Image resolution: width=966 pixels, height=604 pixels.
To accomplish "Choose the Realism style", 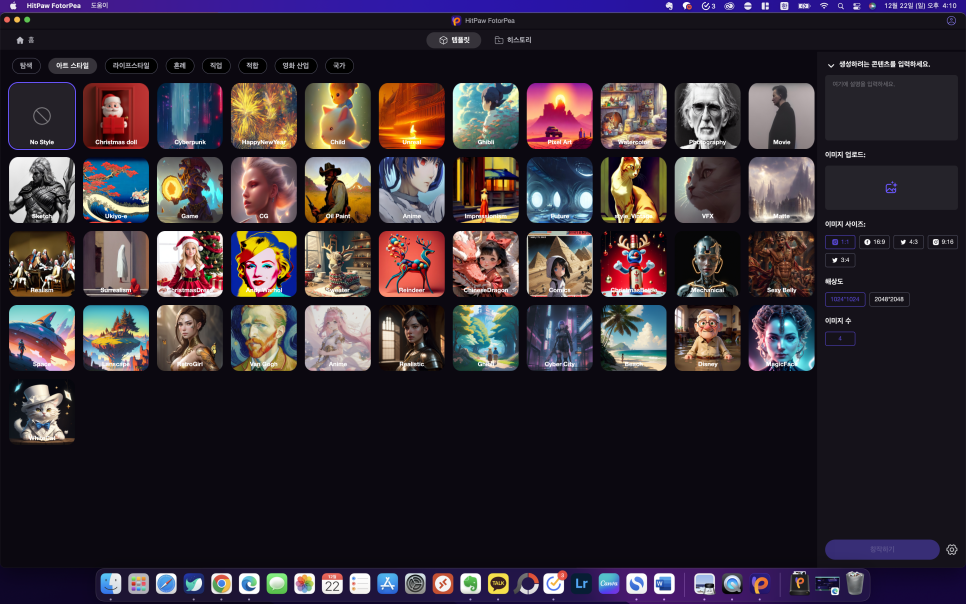I will [42, 264].
